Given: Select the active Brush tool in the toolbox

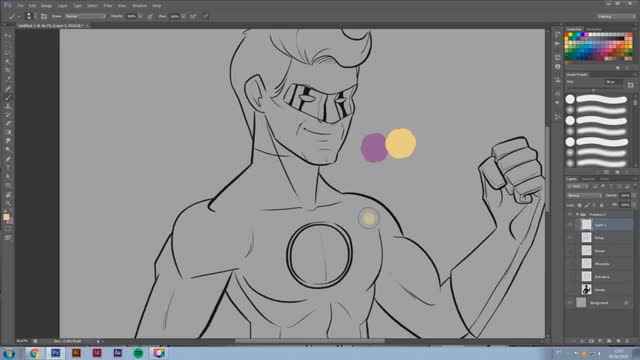Looking at the screenshot, I should coord(8,98).
